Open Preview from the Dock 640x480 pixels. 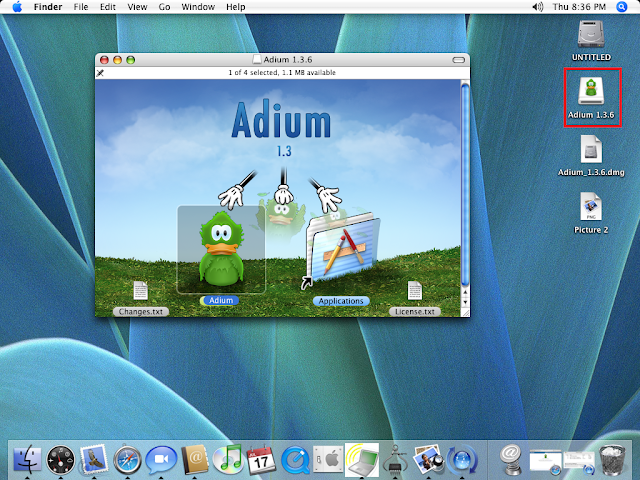coord(428,460)
